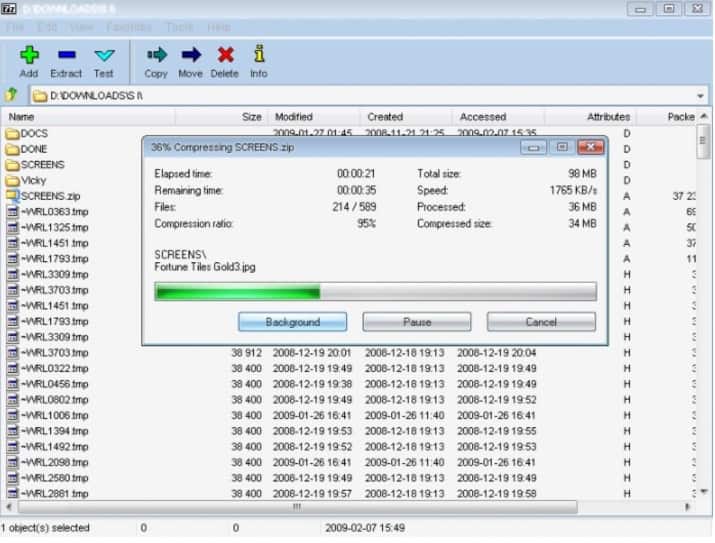Cancel the SCREENS.zip compression
The image size is (715, 543).
tap(541, 322)
